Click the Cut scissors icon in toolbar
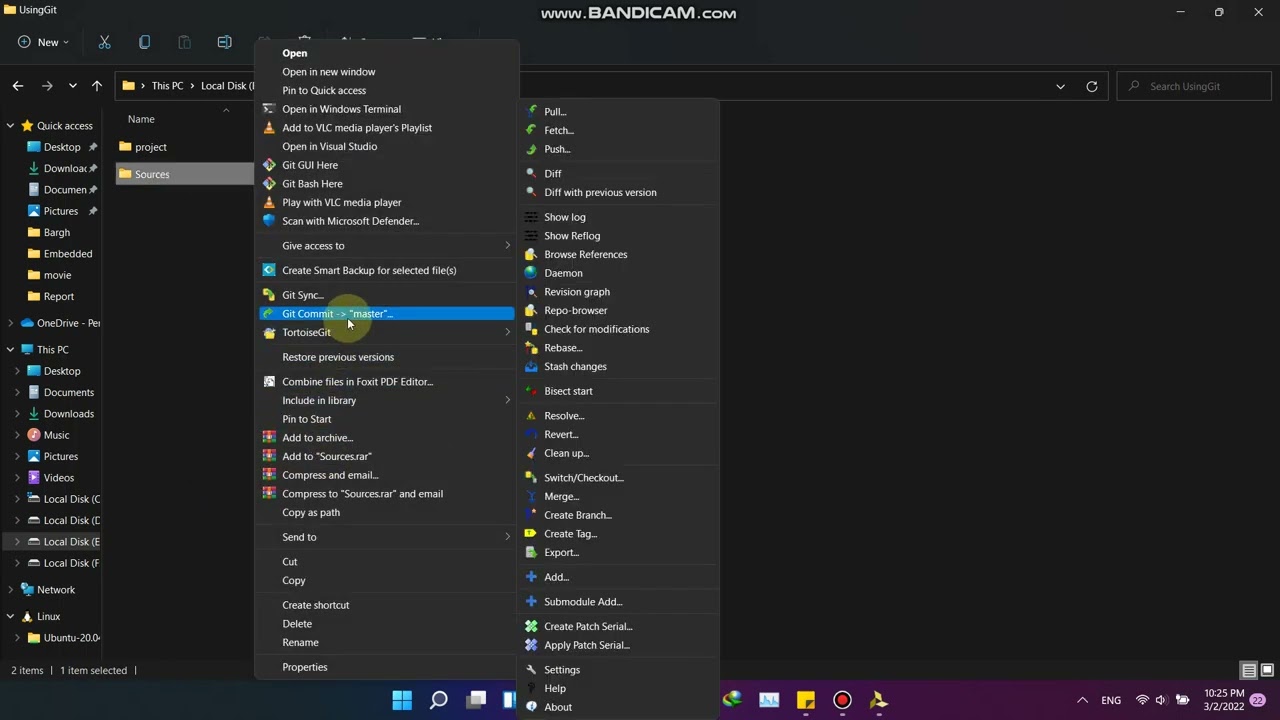The height and width of the screenshot is (720, 1280). coord(104,42)
